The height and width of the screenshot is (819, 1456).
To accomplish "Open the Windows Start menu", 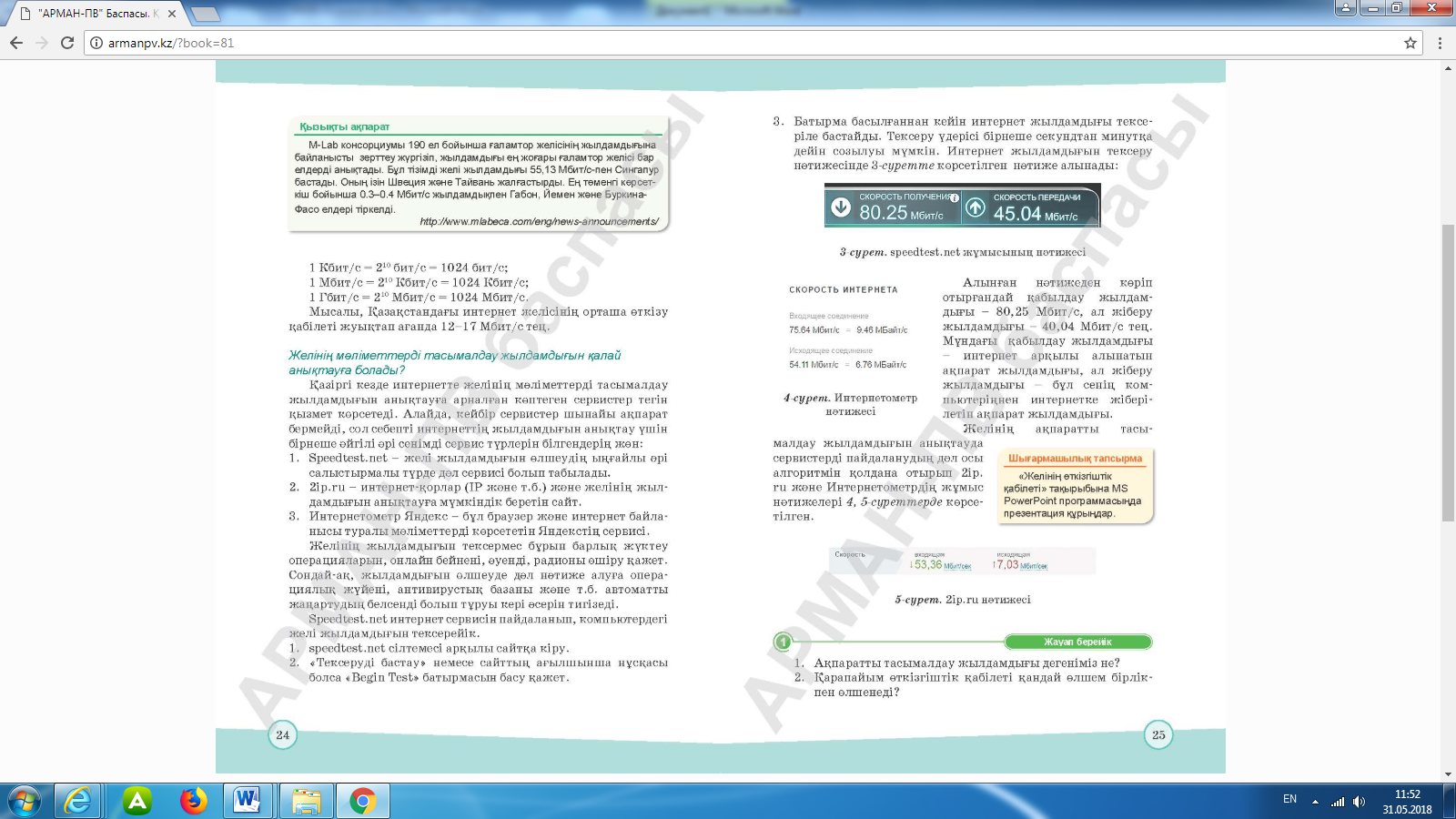I will tap(25, 801).
